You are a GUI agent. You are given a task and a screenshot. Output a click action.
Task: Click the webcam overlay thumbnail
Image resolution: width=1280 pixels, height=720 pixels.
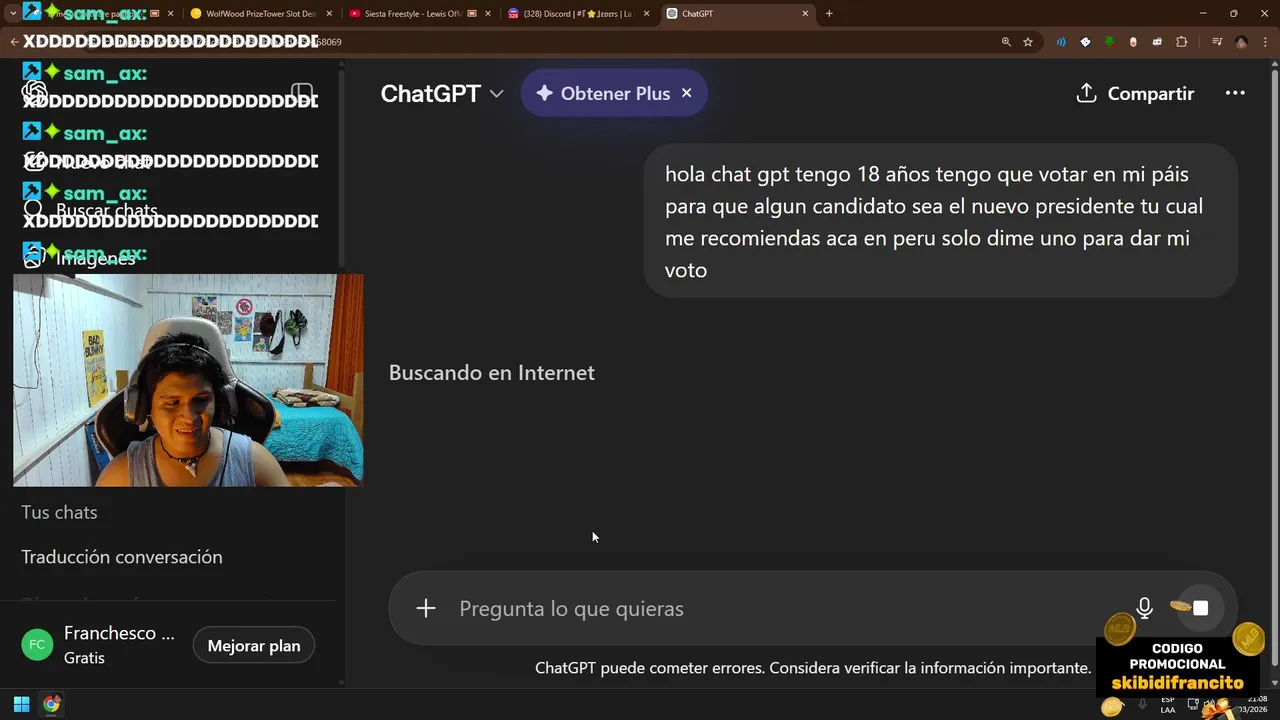pyautogui.click(x=188, y=380)
